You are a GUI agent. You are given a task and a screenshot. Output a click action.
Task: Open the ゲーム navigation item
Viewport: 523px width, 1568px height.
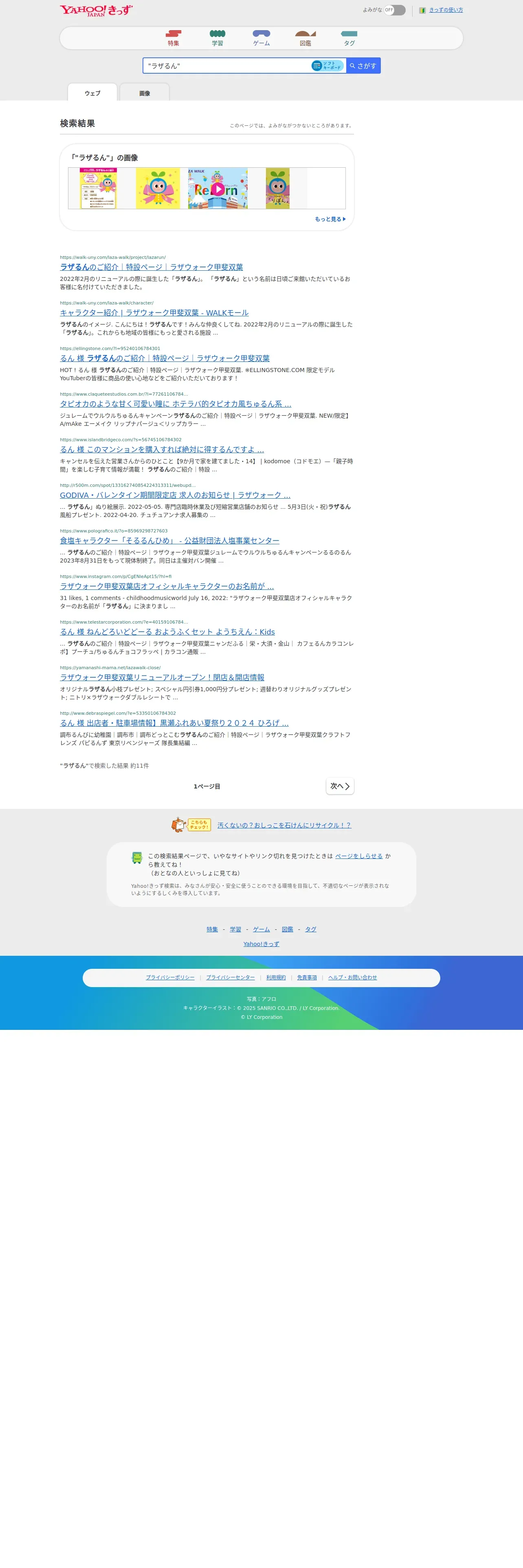[261, 38]
